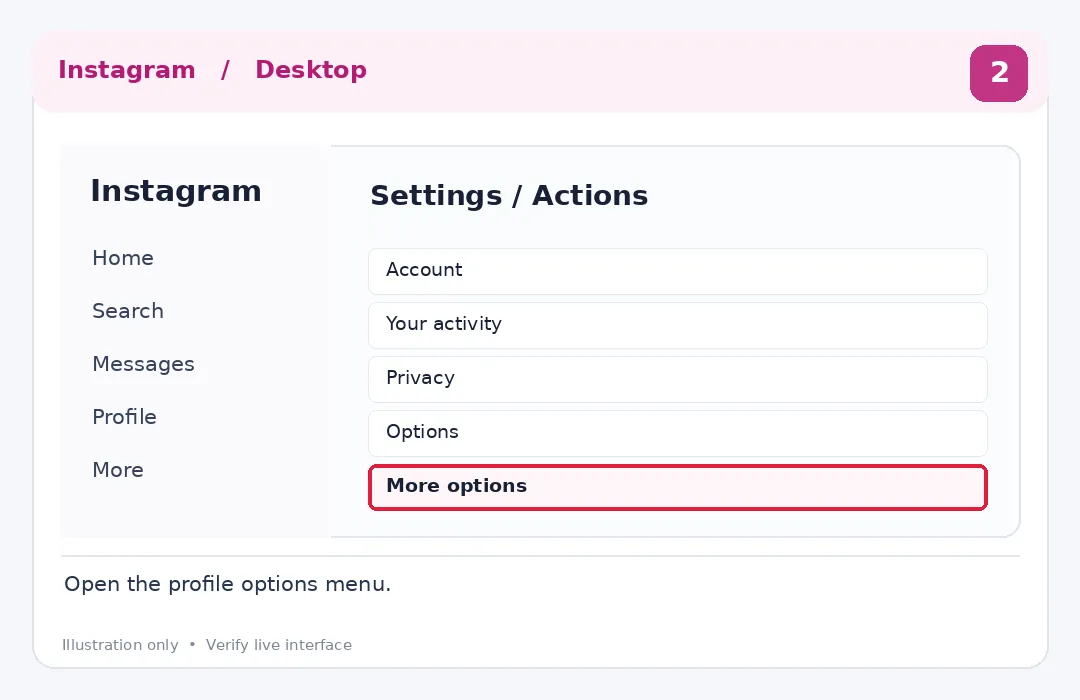Click the 'Verify live interface' footer text
1080x700 pixels.
coord(279,645)
